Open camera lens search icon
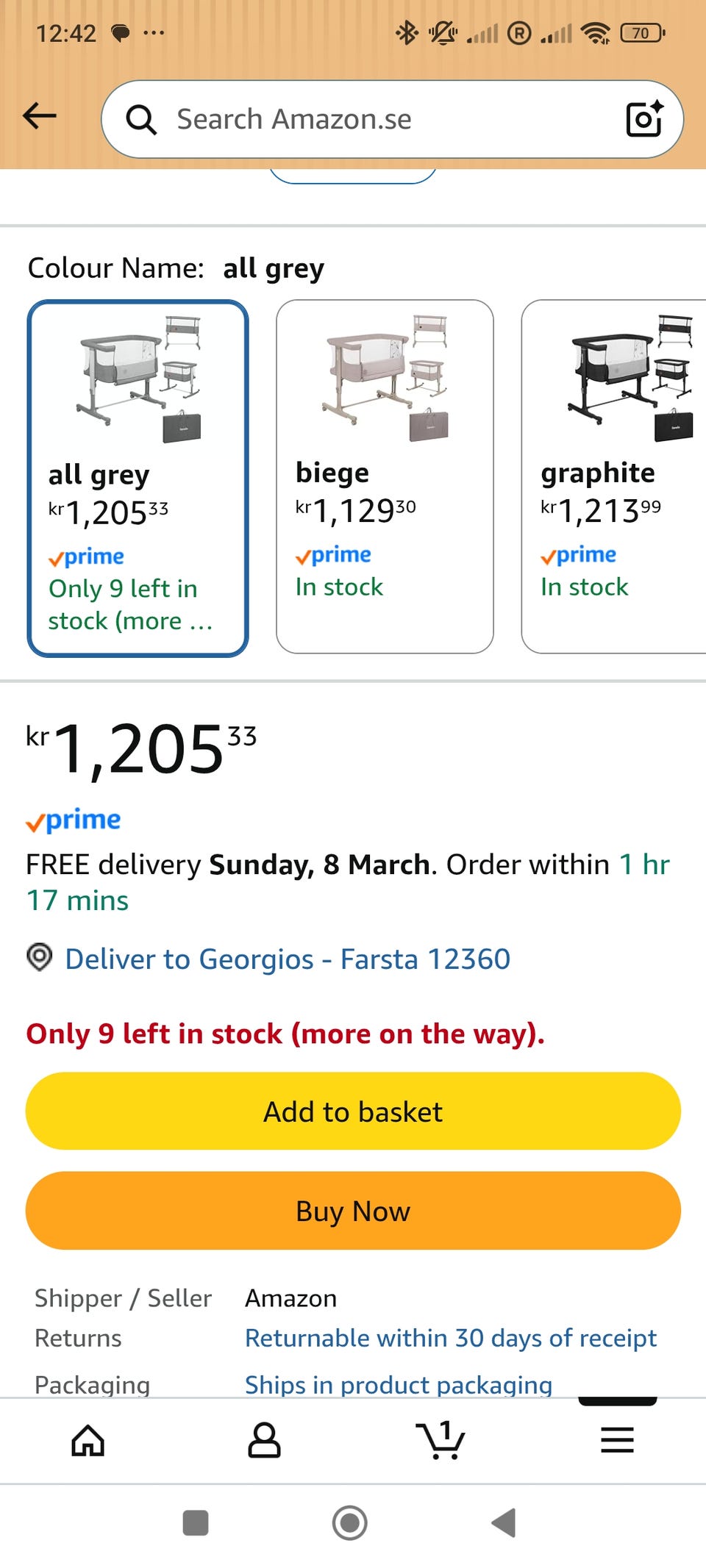 (x=644, y=119)
